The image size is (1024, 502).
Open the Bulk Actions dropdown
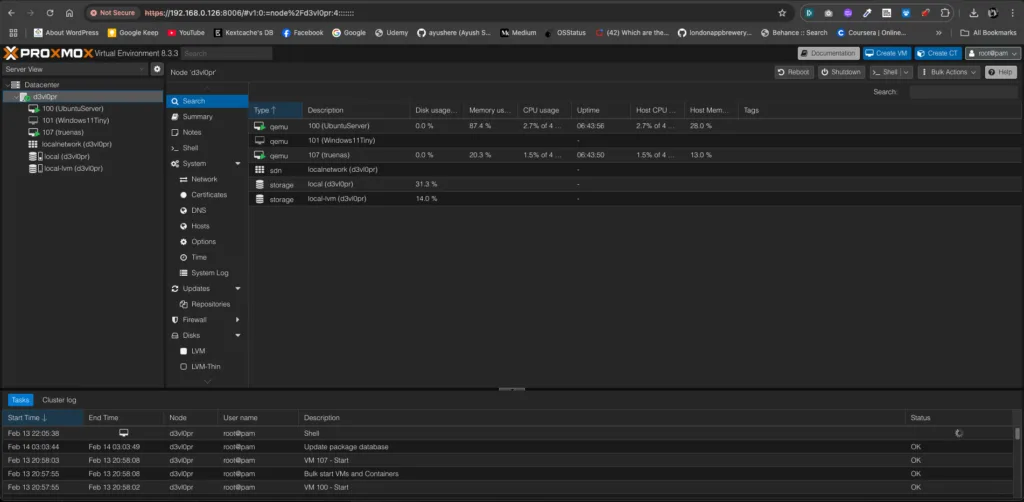point(948,72)
